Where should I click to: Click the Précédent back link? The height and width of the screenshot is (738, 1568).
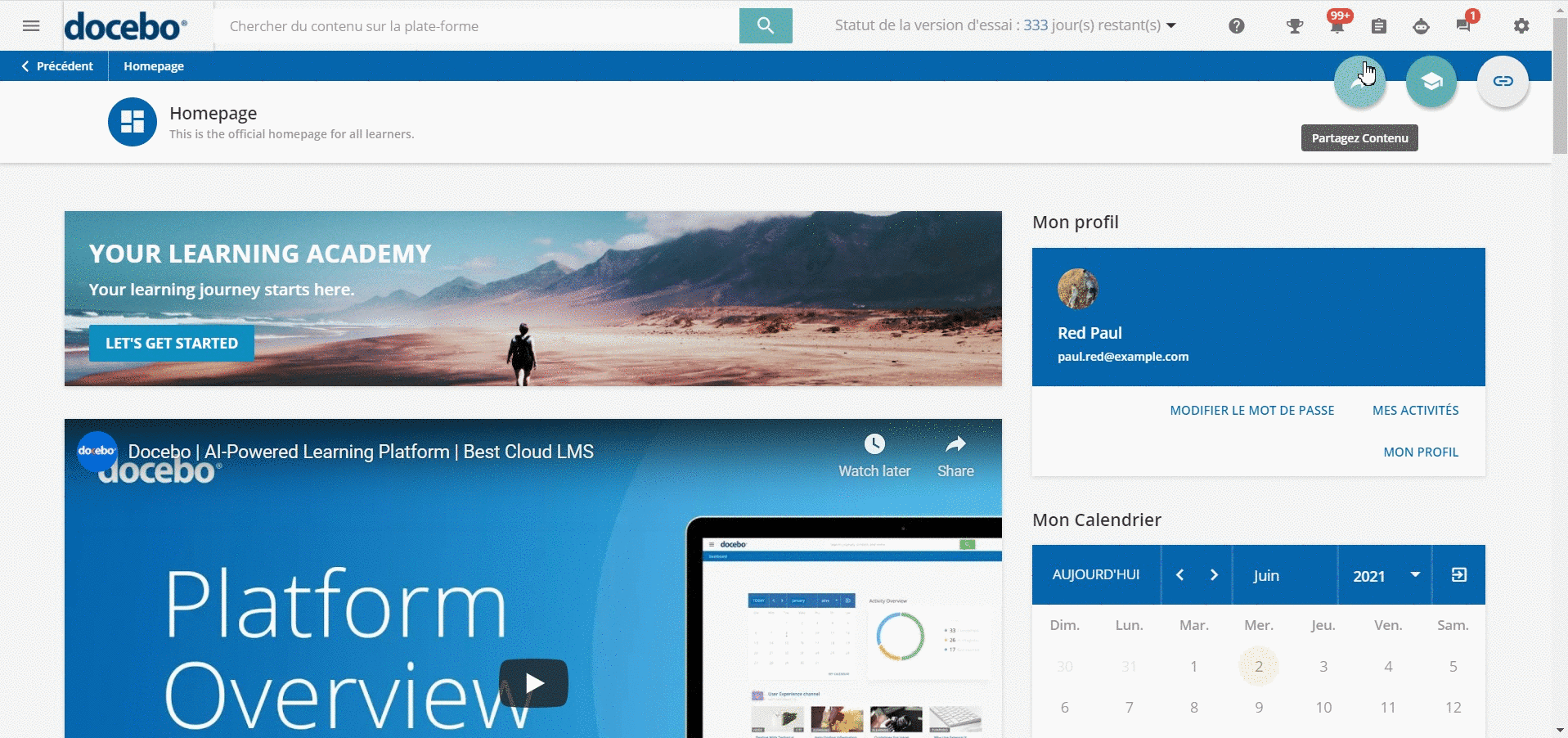pos(56,66)
